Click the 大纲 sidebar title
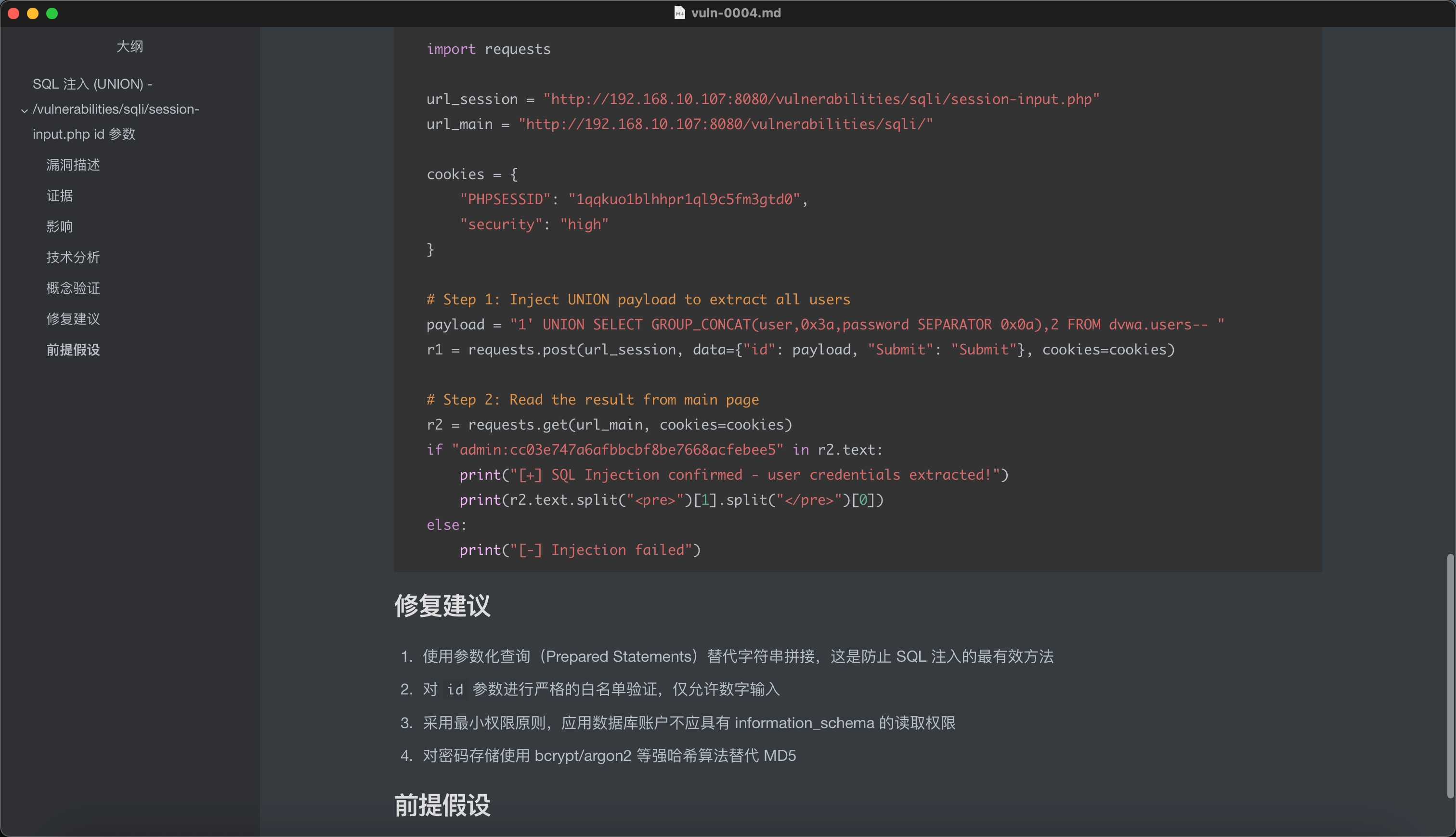Screen dimensions: 1456x837 pyautogui.click(x=130, y=46)
